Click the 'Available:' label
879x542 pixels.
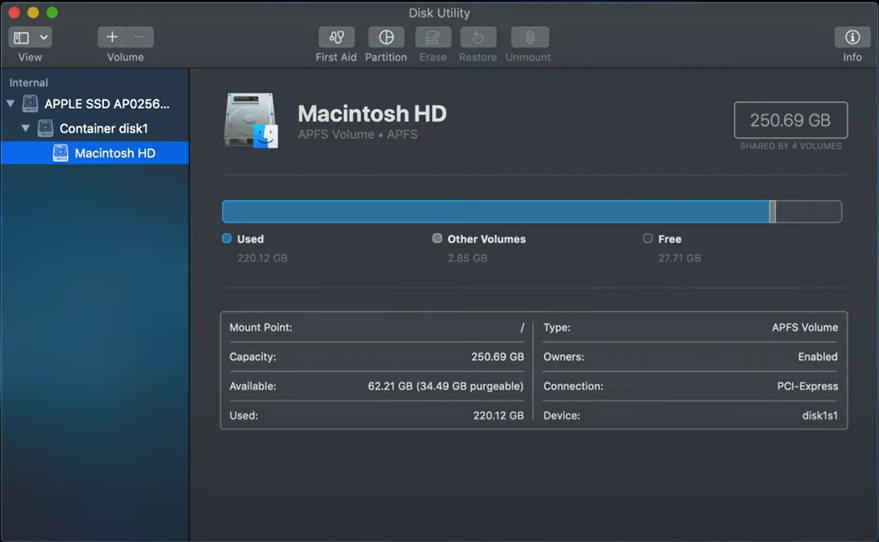click(253, 386)
